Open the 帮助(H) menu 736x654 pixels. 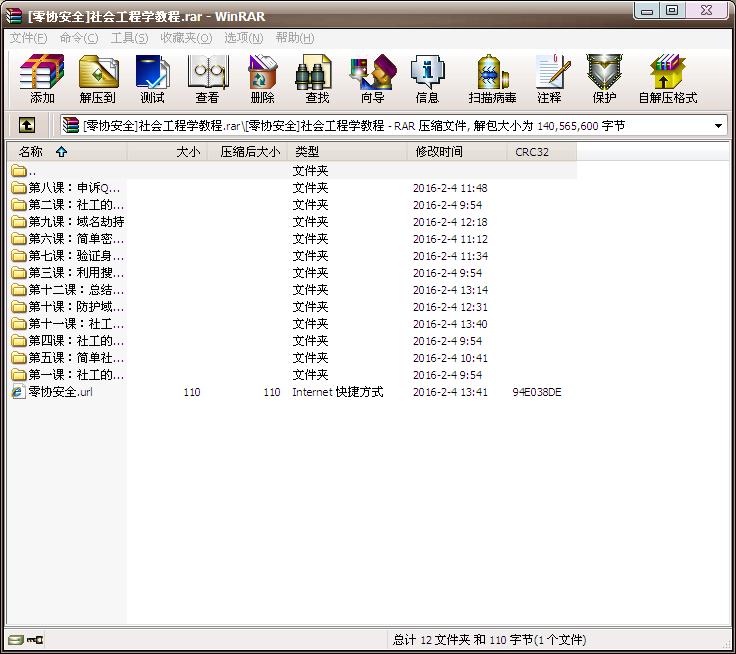(295, 38)
